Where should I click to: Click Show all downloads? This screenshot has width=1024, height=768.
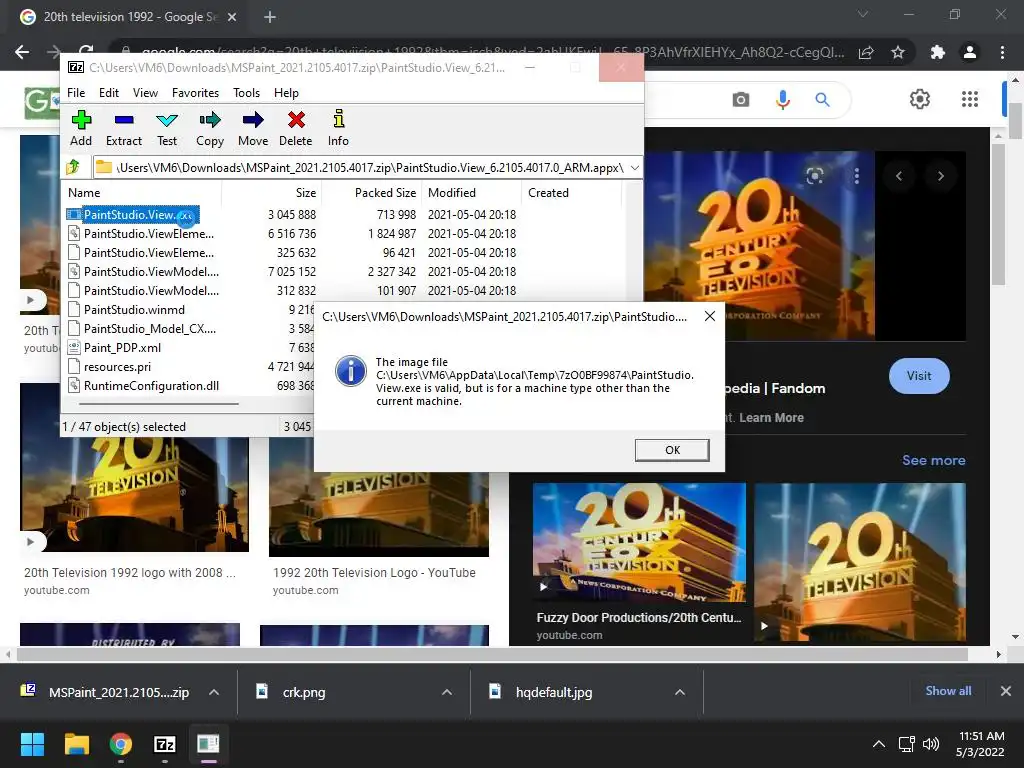(948, 691)
